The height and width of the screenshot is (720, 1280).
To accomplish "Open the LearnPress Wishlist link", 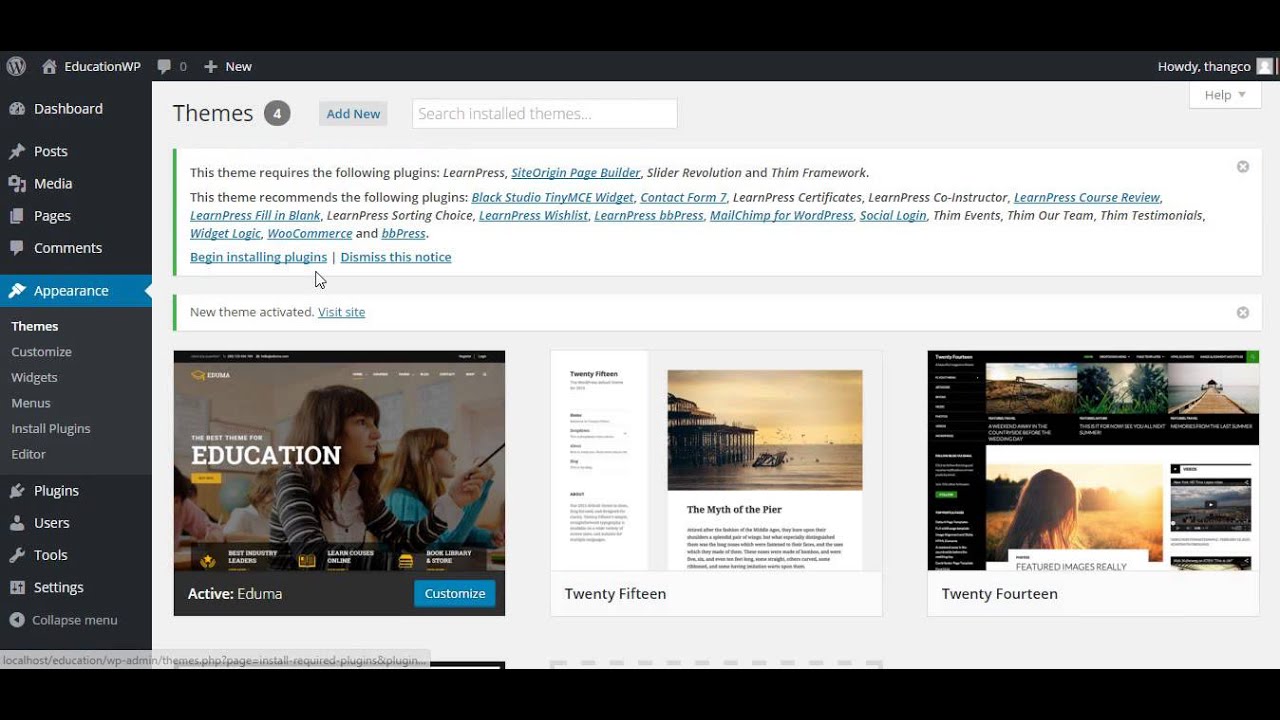I will pos(533,216).
